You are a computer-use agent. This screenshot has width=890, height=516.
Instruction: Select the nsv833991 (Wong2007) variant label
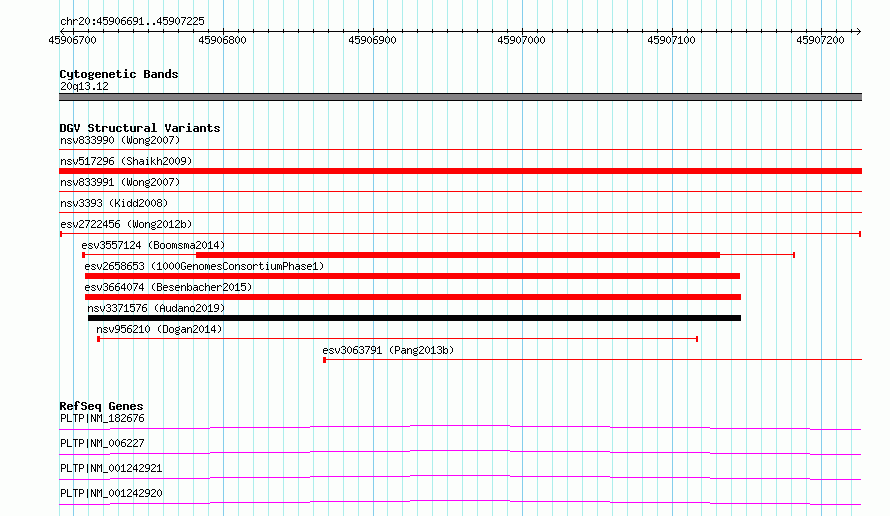(120, 182)
